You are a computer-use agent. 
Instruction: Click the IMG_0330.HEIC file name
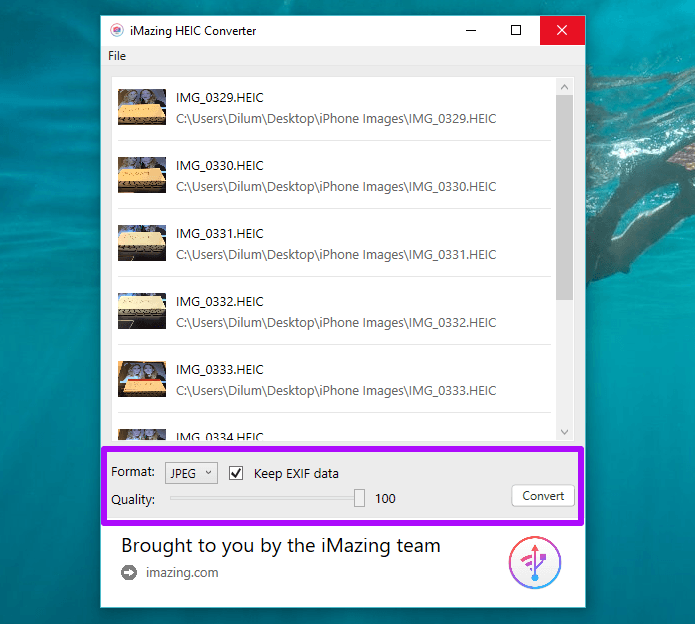(x=219, y=165)
